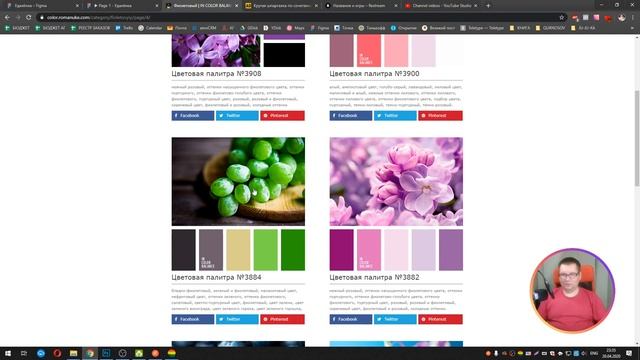Open the amoCRM bookmark

point(204,28)
